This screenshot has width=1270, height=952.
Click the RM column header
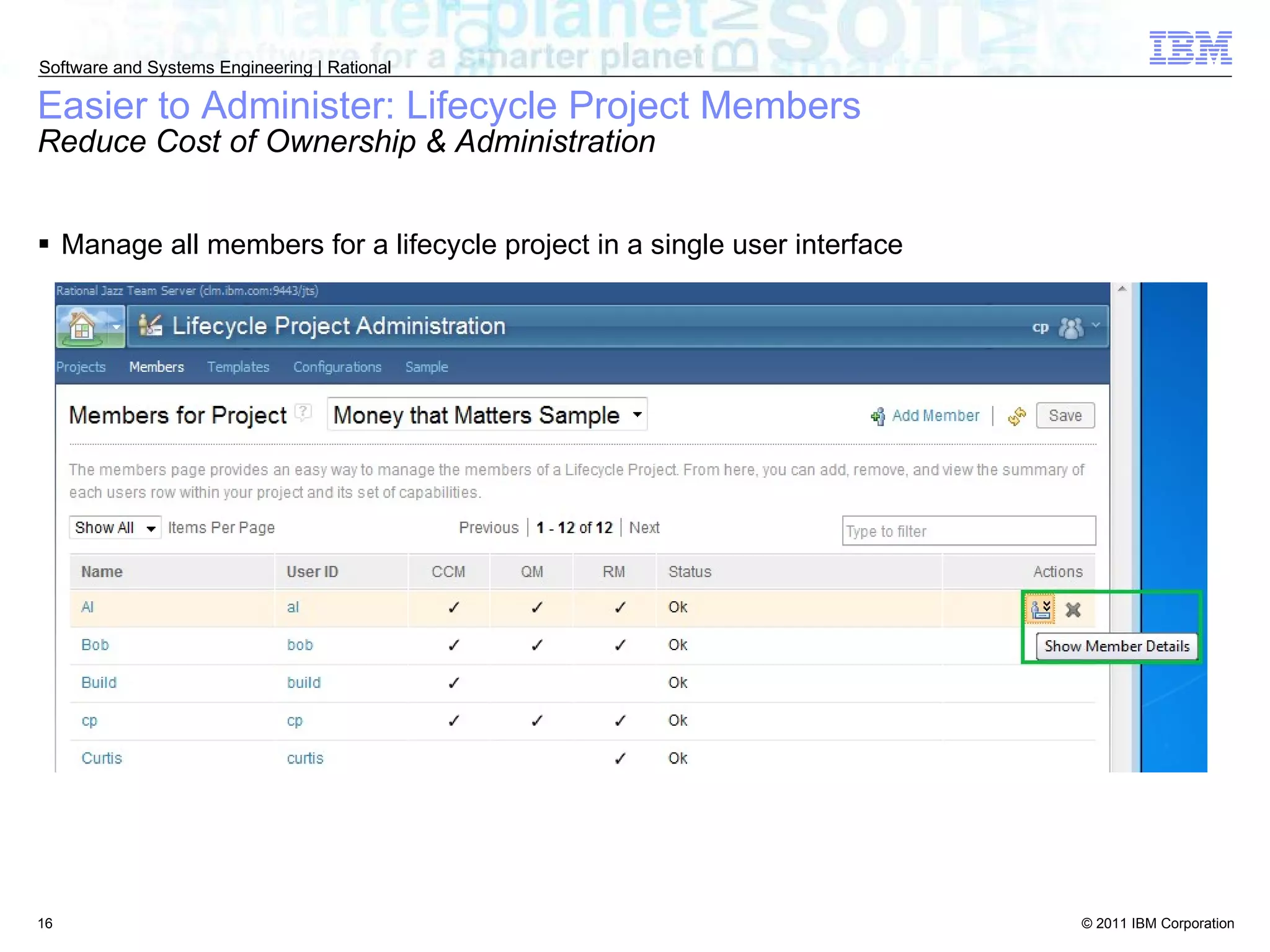tap(614, 571)
